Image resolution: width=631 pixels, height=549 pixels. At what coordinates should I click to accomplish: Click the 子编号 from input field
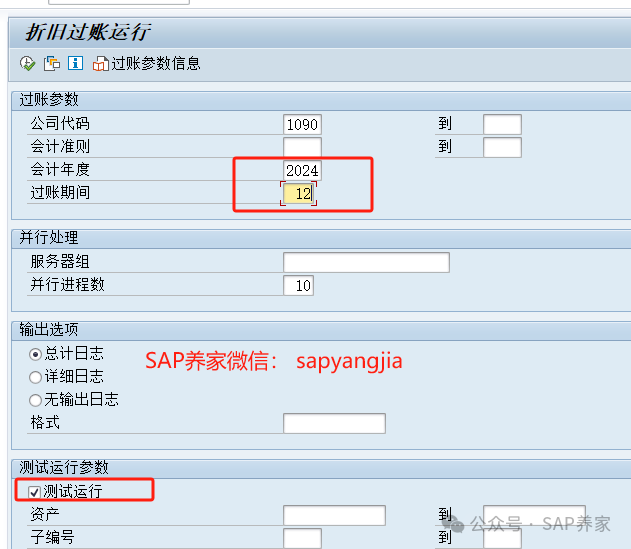coord(302,538)
